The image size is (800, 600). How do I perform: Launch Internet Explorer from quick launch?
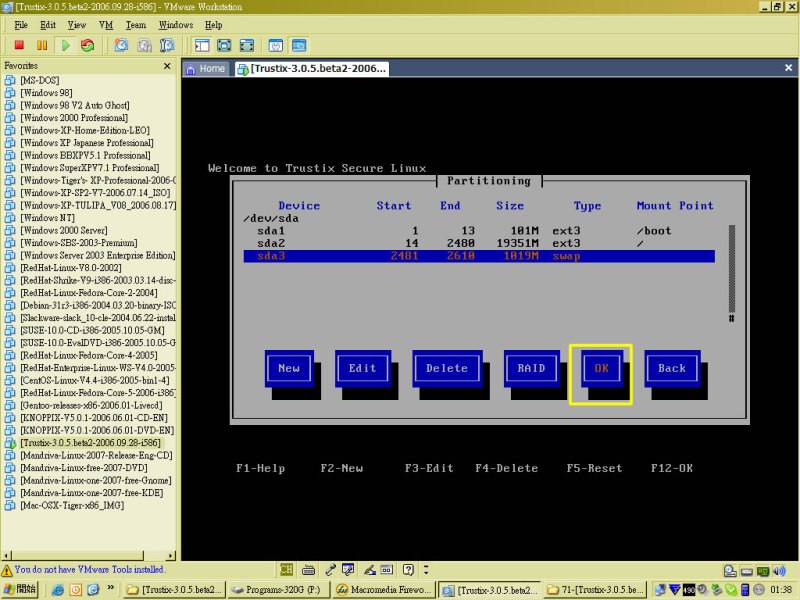pos(58,590)
